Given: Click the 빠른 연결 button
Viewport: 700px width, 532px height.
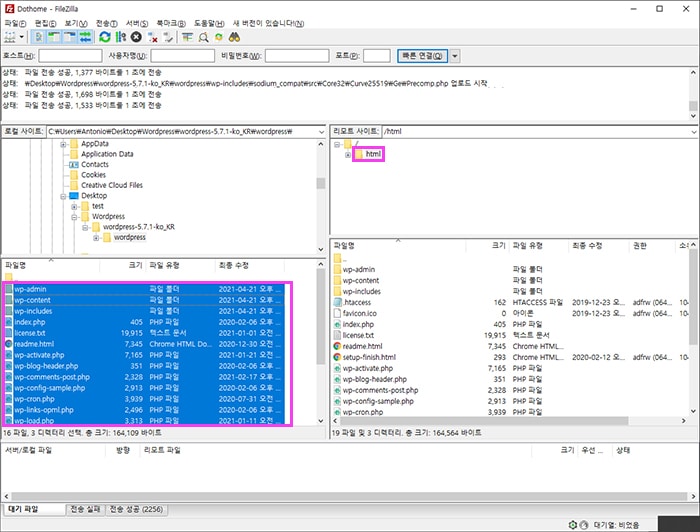Looking at the screenshot, I should point(422,56).
